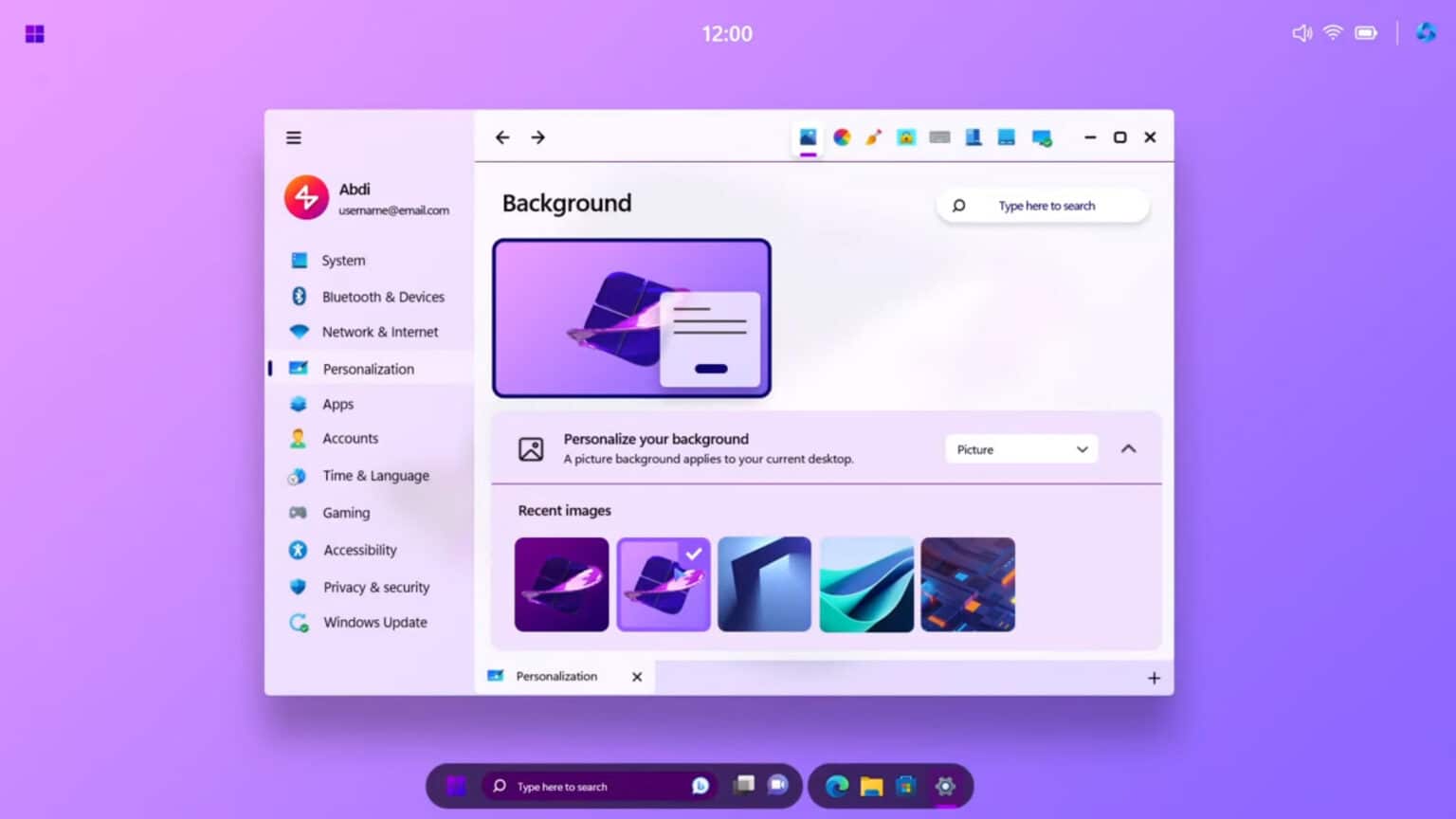Launch Microsoft Edge from the taskbar
The width and height of the screenshot is (1456, 819).
tap(837, 786)
